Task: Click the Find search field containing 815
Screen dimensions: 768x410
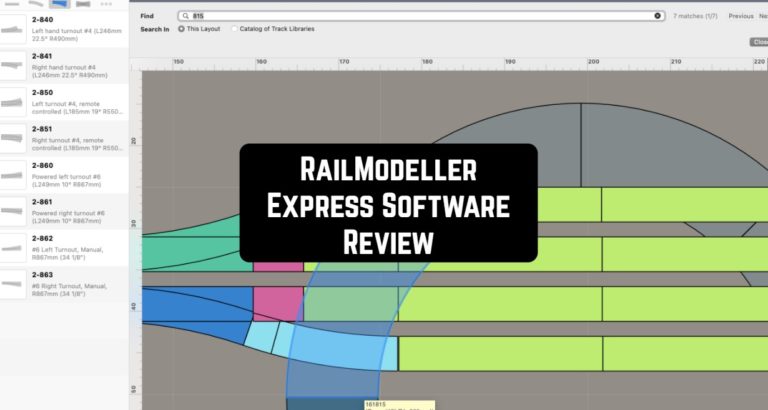Action: [422, 16]
